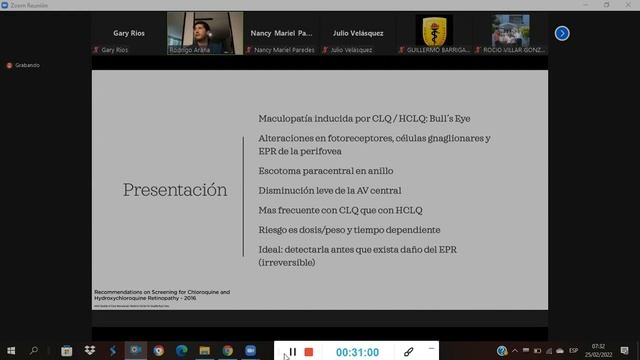Click battery icon in system tray

pyautogui.click(x=537, y=351)
